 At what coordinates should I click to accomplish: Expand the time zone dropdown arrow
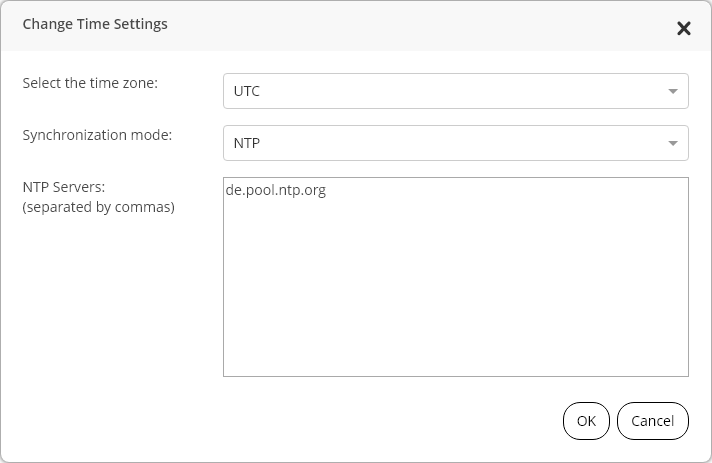point(673,91)
